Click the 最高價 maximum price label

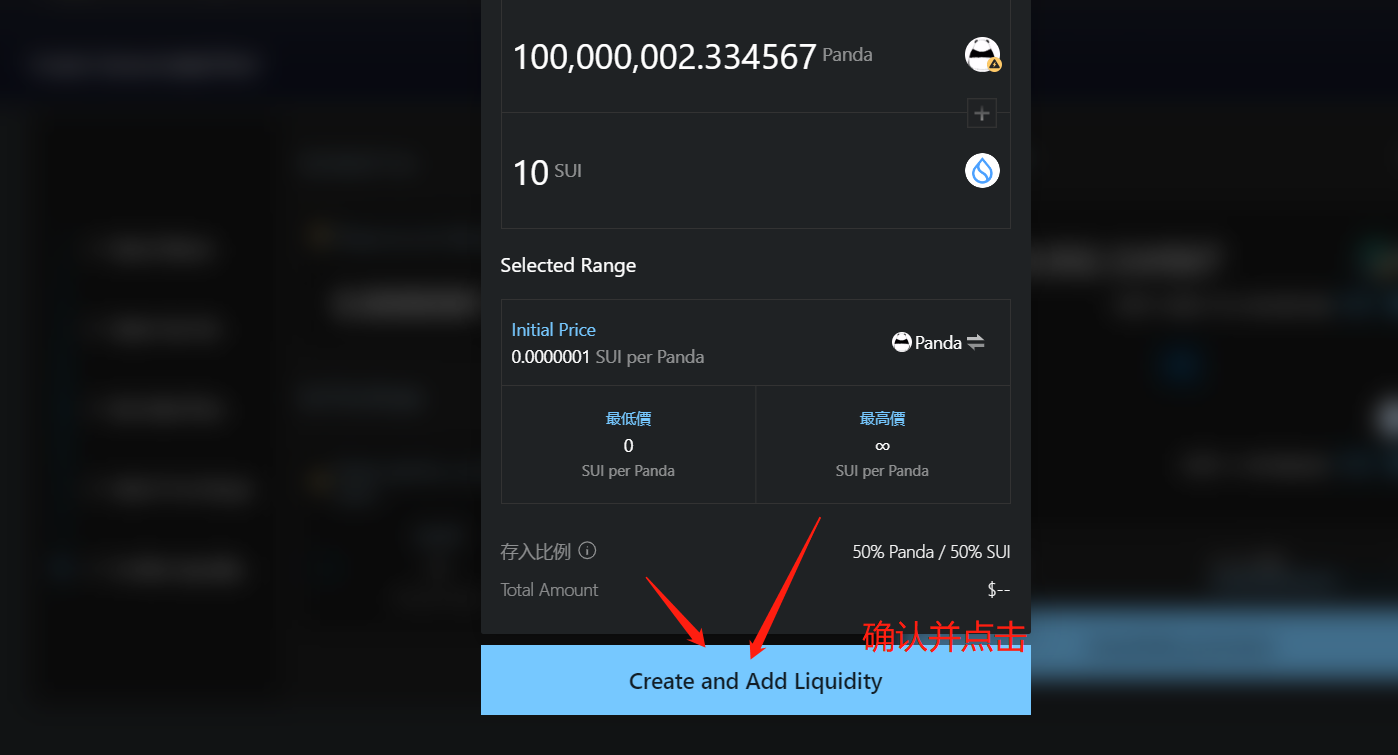point(882,419)
